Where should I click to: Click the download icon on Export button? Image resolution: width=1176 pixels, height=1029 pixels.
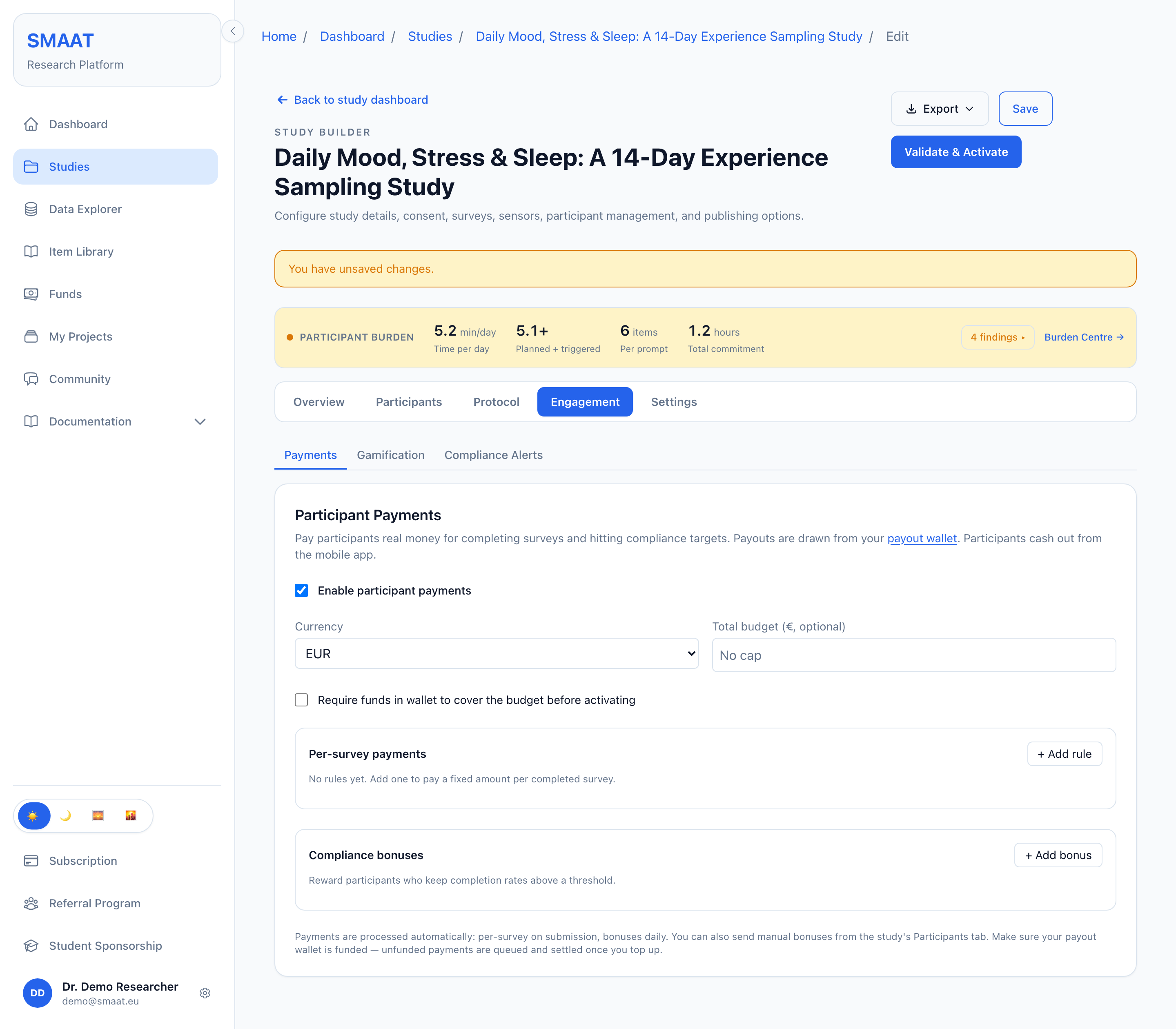click(x=911, y=109)
